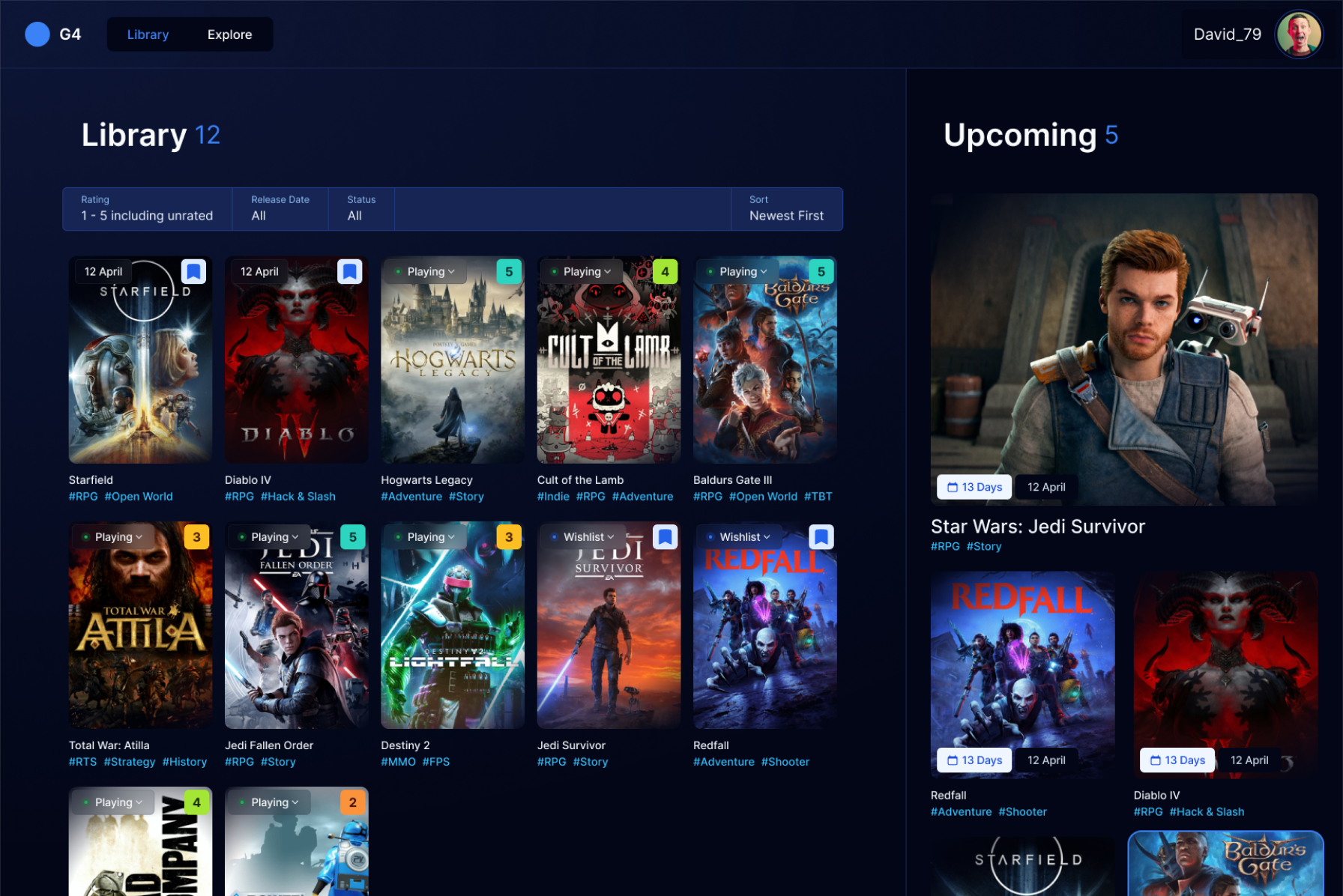The height and width of the screenshot is (896, 1343).
Task: Open upcoming Starfield cover at bottom
Action: click(x=1022, y=866)
